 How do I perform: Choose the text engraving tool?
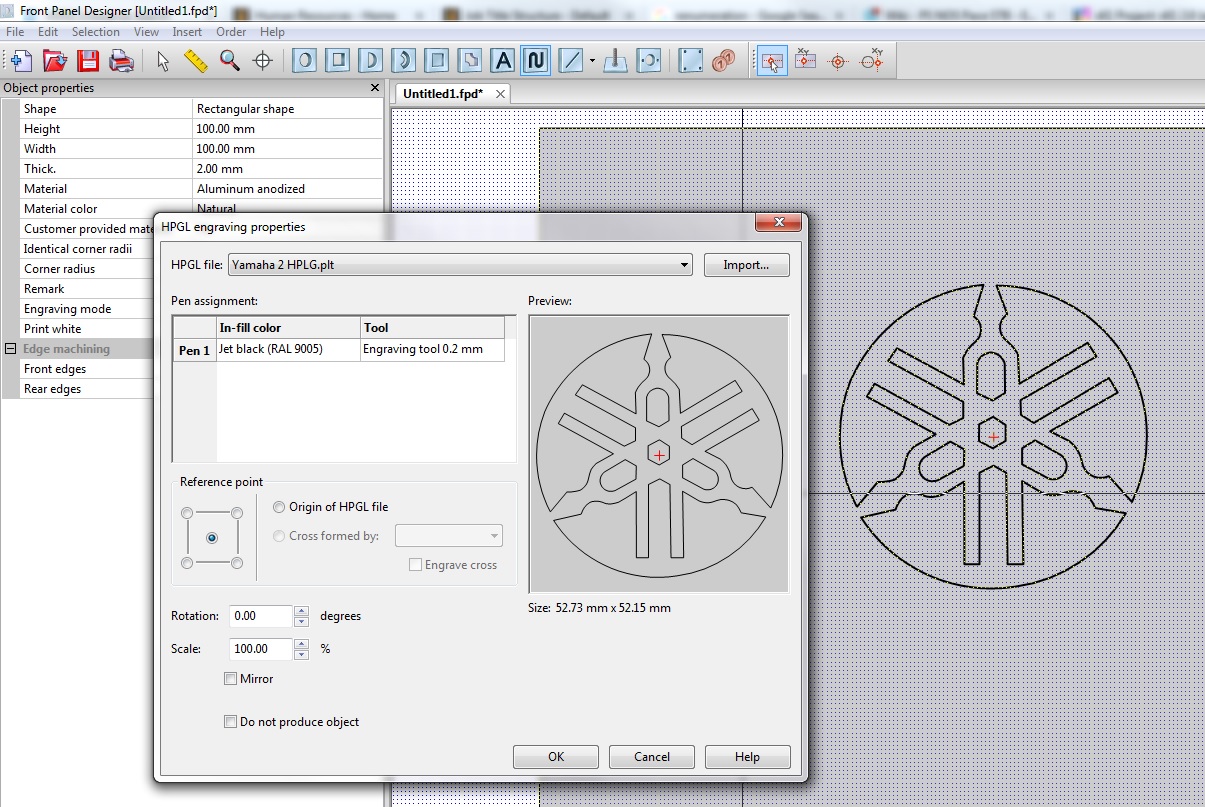pos(503,60)
